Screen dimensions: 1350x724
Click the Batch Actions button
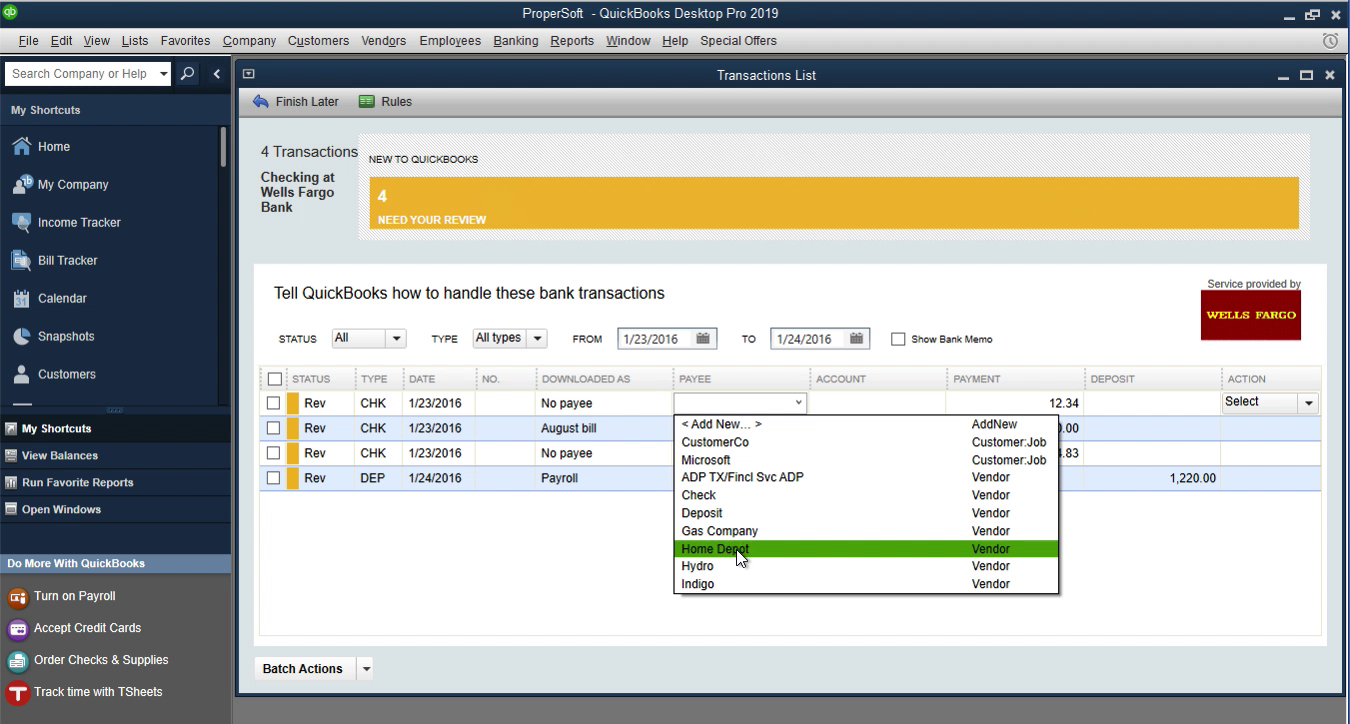pyautogui.click(x=303, y=669)
